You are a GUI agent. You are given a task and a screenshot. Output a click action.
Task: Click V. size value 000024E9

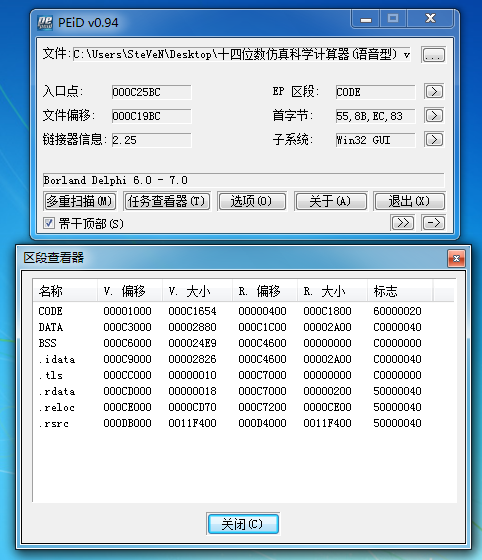pyautogui.click(x=192, y=343)
